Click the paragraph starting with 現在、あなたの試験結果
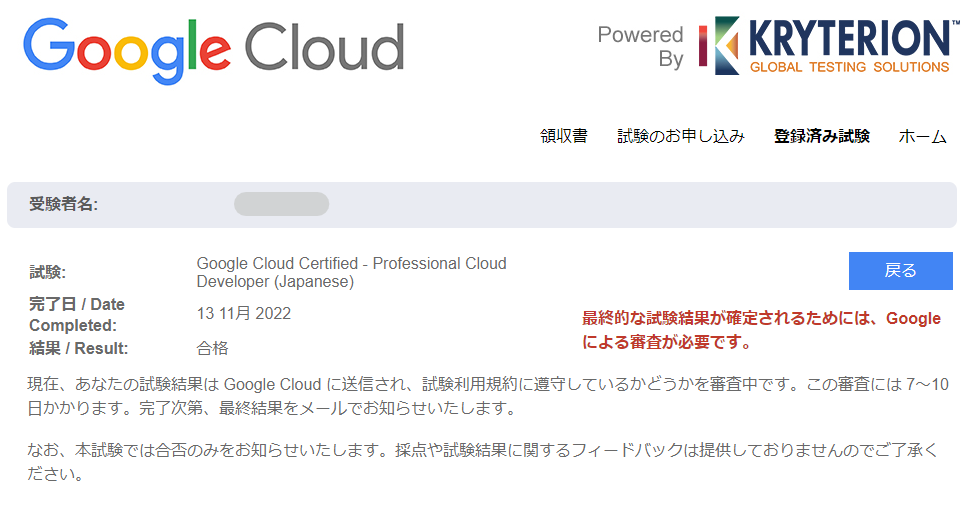Viewport: 974px width, 510px height. click(488, 396)
